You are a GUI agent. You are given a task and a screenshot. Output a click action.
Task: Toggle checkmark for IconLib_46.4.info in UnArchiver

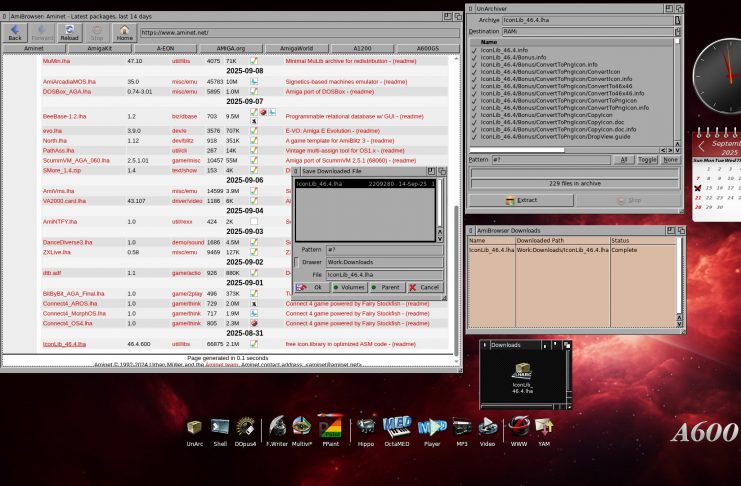point(474,50)
